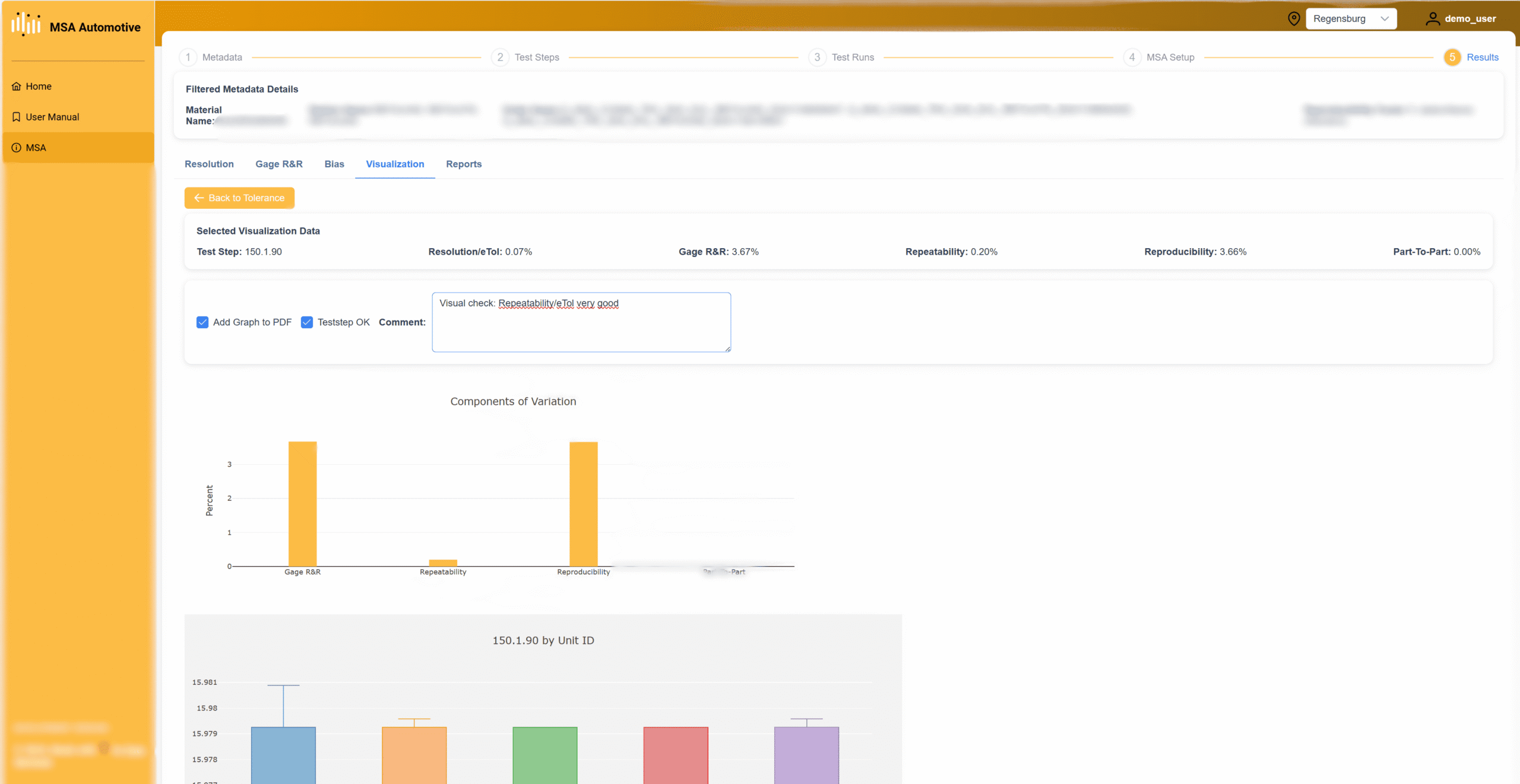
Task: Switch to the Resolution tab
Action: (x=209, y=164)
